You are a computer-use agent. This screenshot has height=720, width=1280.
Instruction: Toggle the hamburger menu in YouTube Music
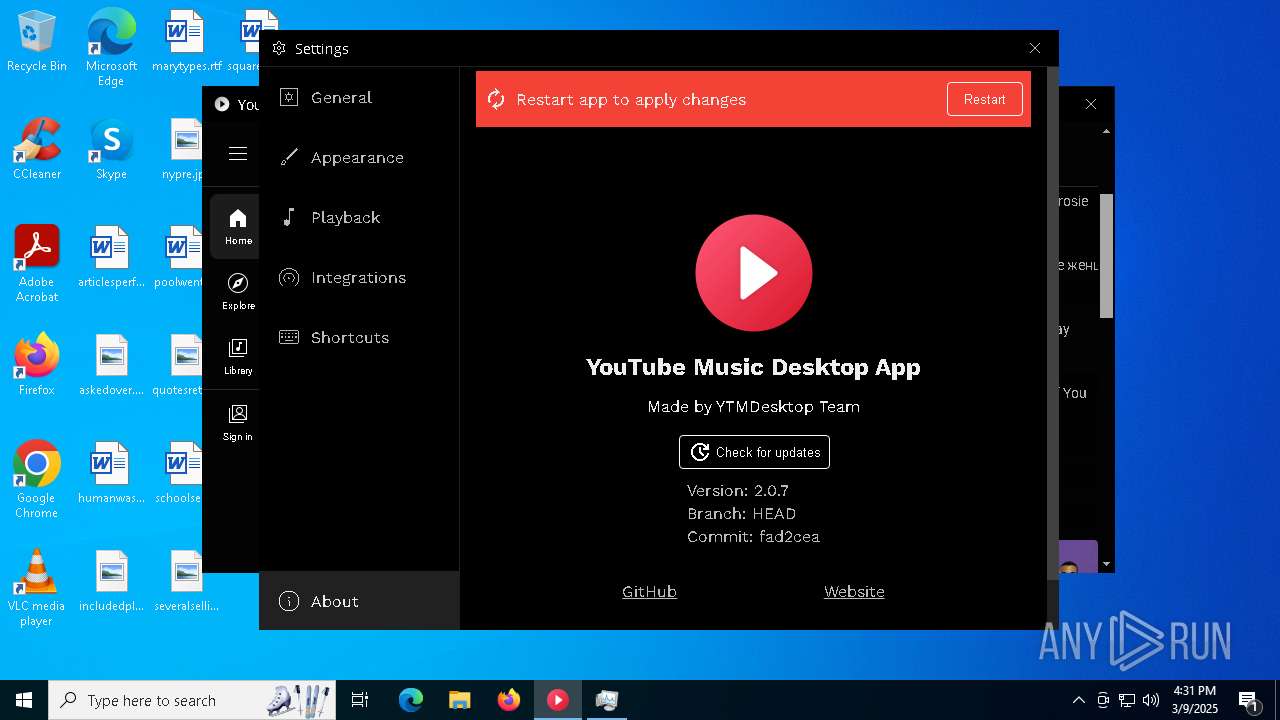tap(238, 153)
